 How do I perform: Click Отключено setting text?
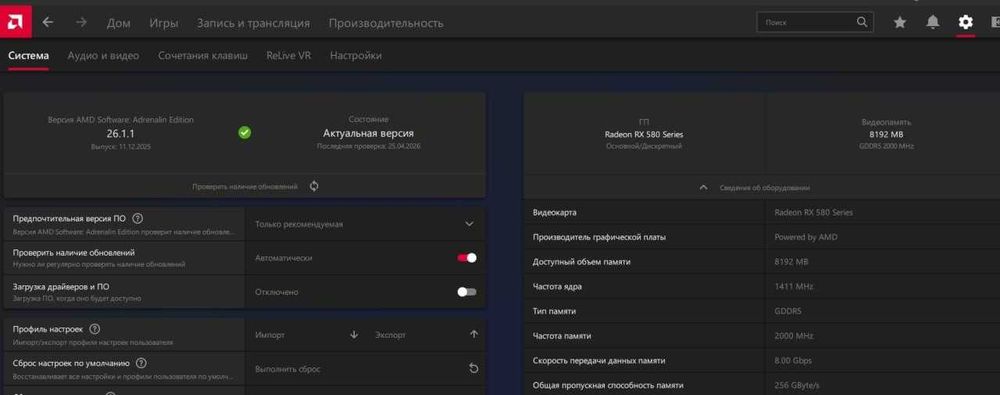coord(276,292)
